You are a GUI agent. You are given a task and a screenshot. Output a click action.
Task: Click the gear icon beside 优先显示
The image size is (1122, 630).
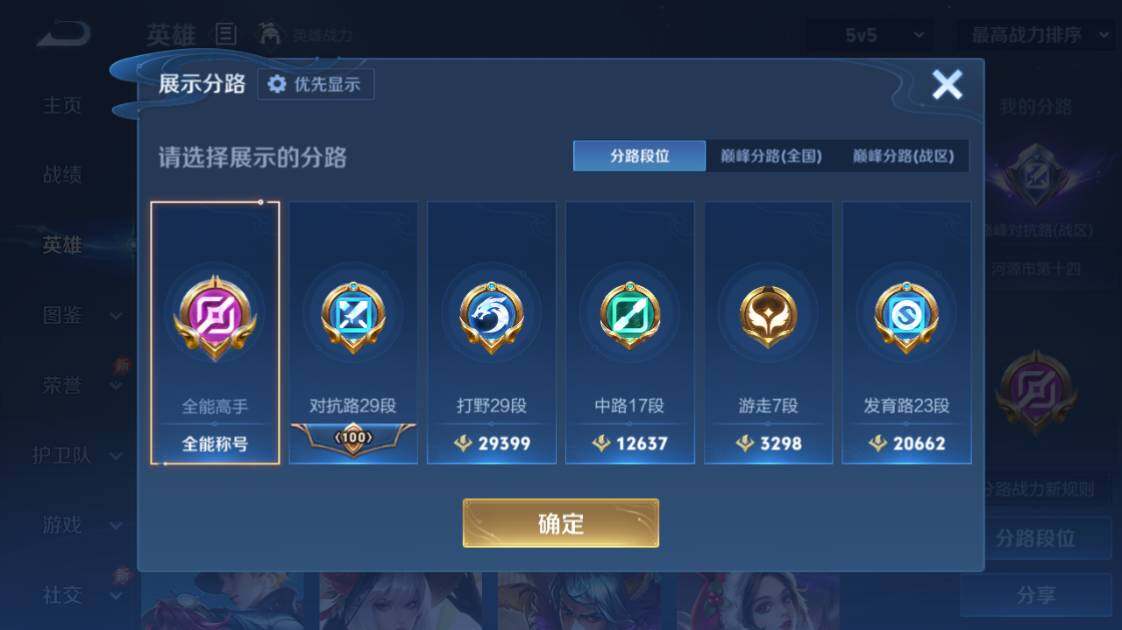pos(276,84)
